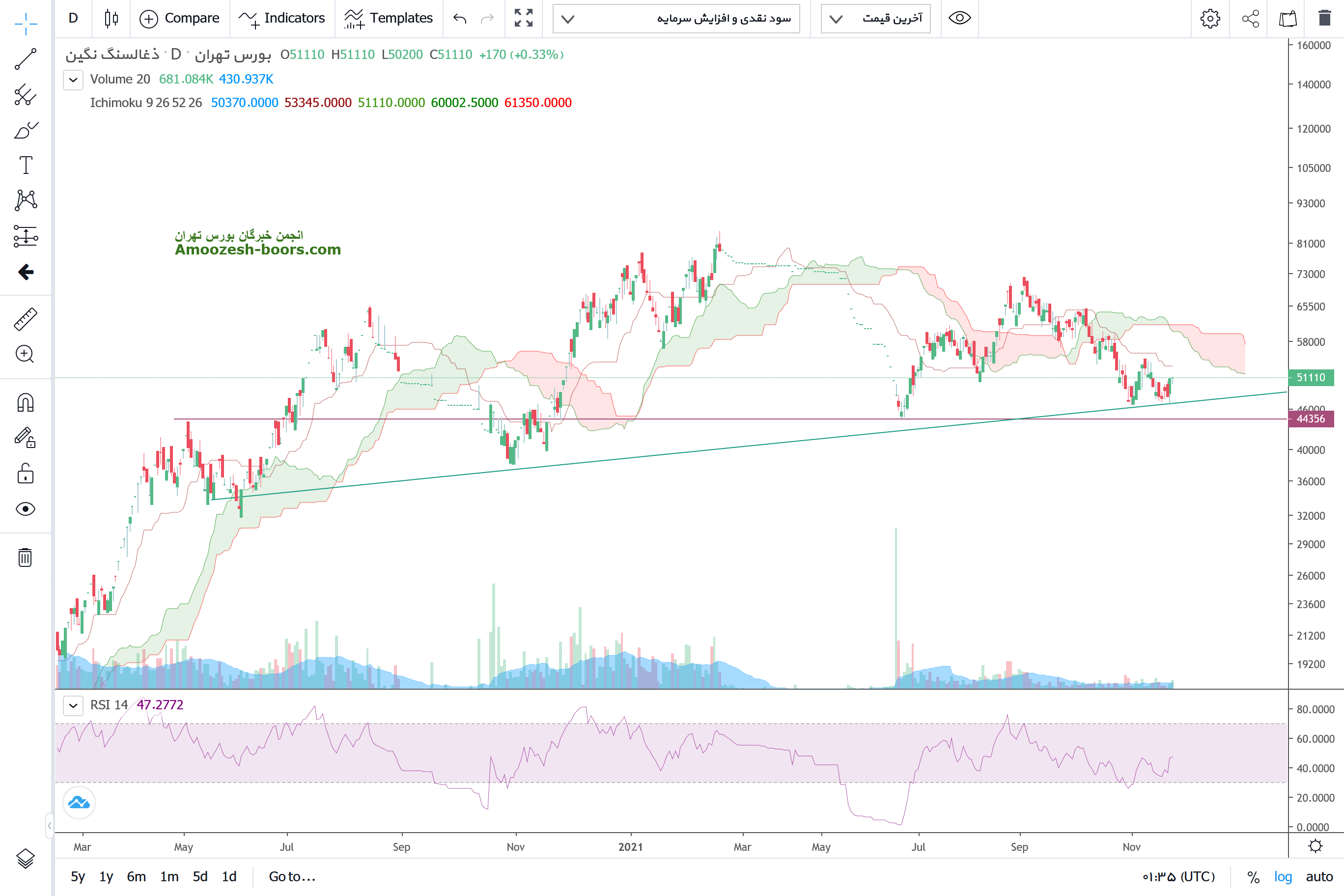Image resolution: width=1344 pixels, height=896 pixels.
Task: Select the trend line drawing tool
Action: pyautogui.click(x=25, y=59)
